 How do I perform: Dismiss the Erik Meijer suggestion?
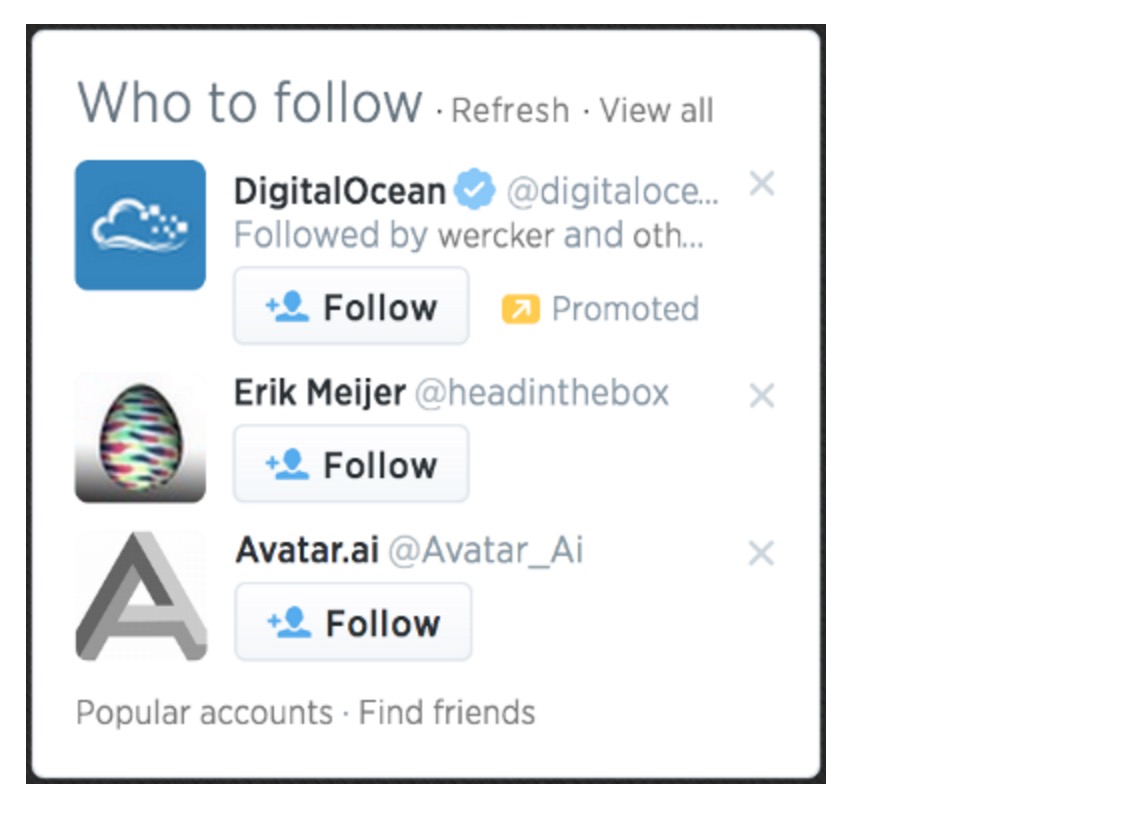762,396
